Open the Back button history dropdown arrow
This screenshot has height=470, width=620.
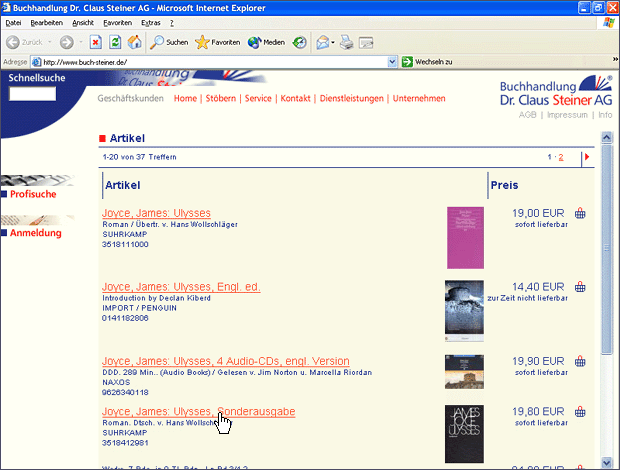tap(50, 42)
